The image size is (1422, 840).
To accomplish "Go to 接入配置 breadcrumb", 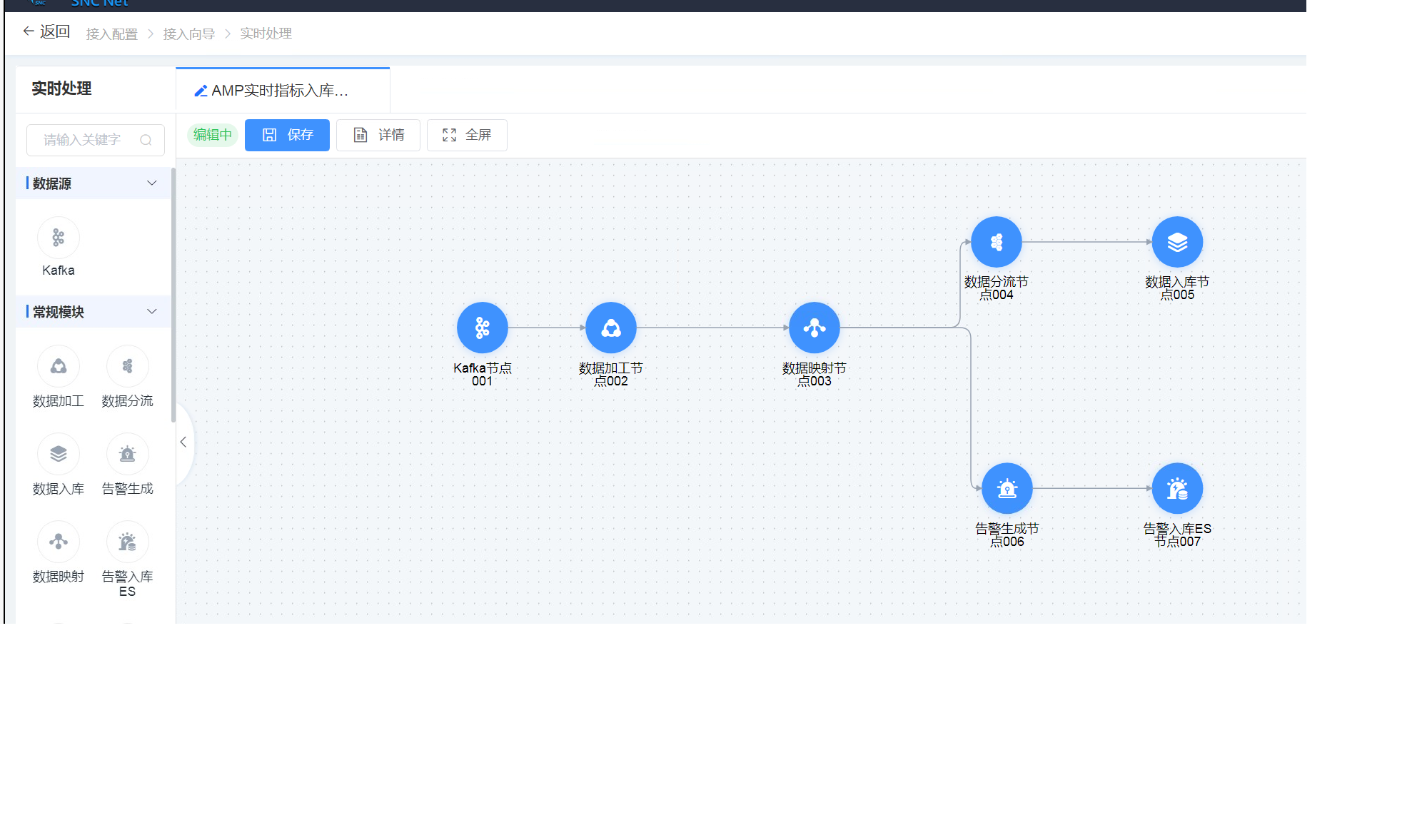I will [x=111, y=34].
